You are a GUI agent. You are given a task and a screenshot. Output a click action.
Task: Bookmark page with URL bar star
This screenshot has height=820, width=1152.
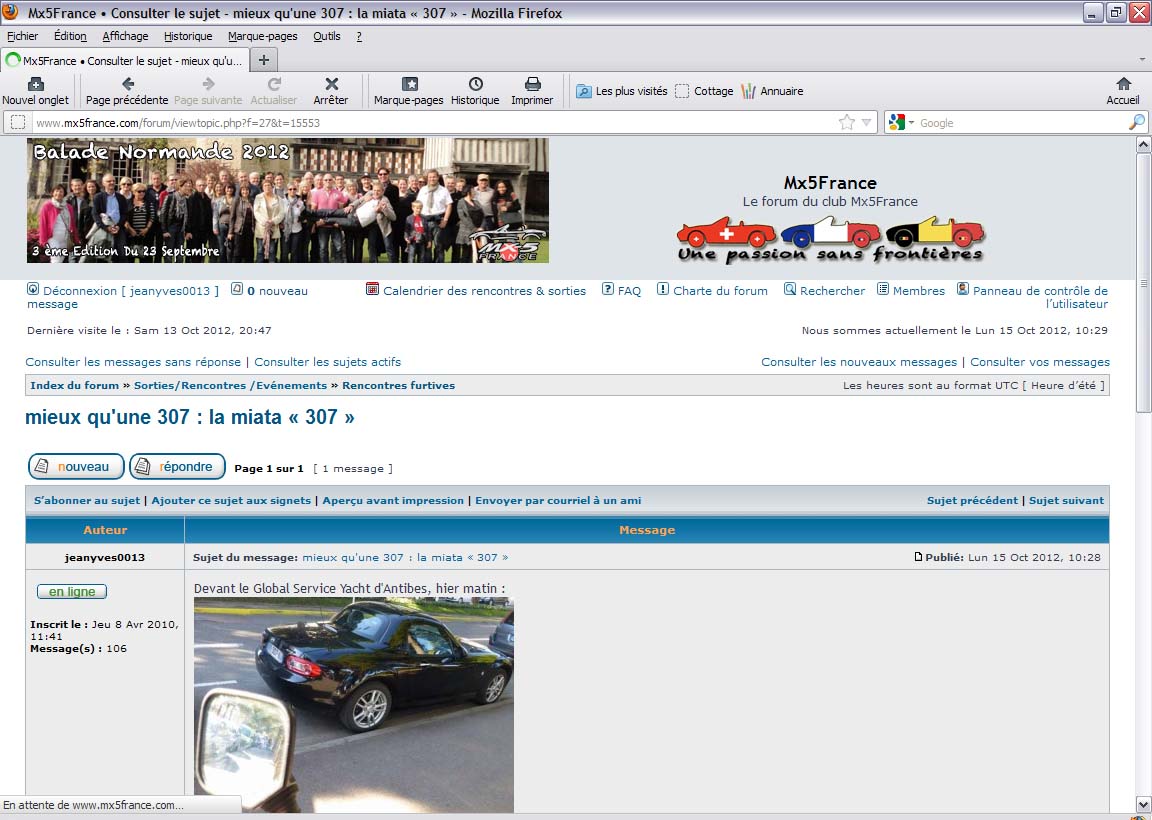coord(846,123)
